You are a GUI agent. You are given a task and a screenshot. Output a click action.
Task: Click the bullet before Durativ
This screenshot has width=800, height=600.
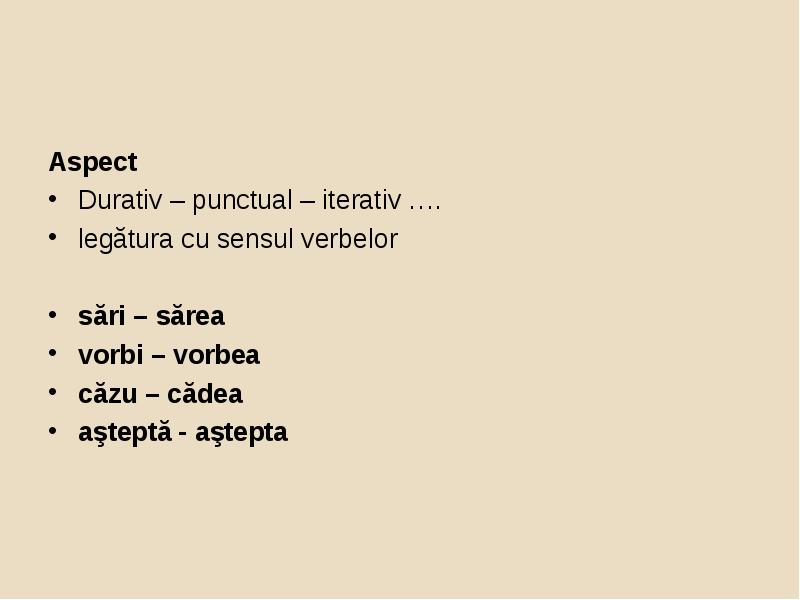53,199
